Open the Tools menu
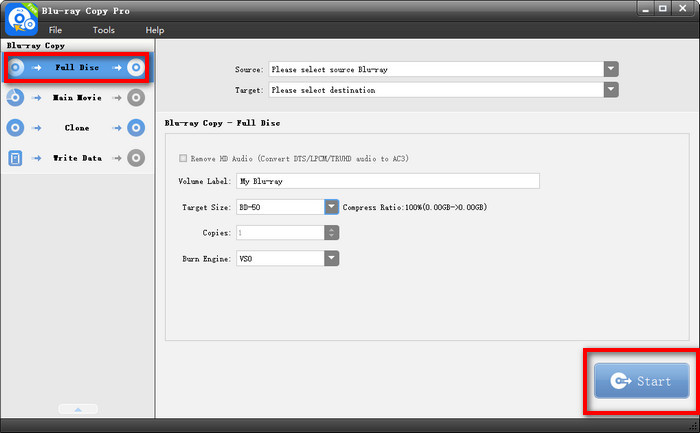700x433 pixels. click(104, 31)
